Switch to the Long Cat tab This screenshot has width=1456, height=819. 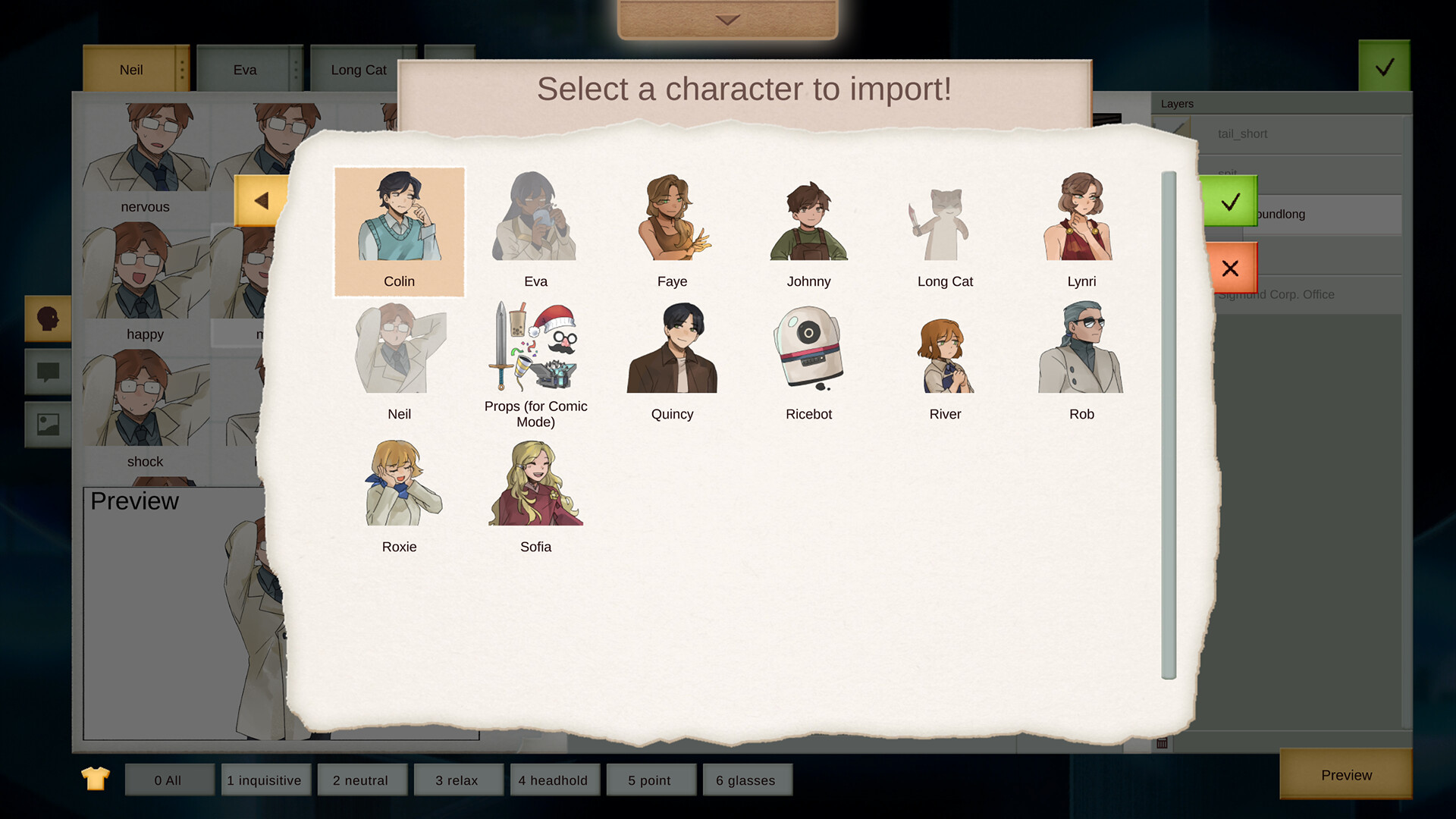click(x=358, y=69)
